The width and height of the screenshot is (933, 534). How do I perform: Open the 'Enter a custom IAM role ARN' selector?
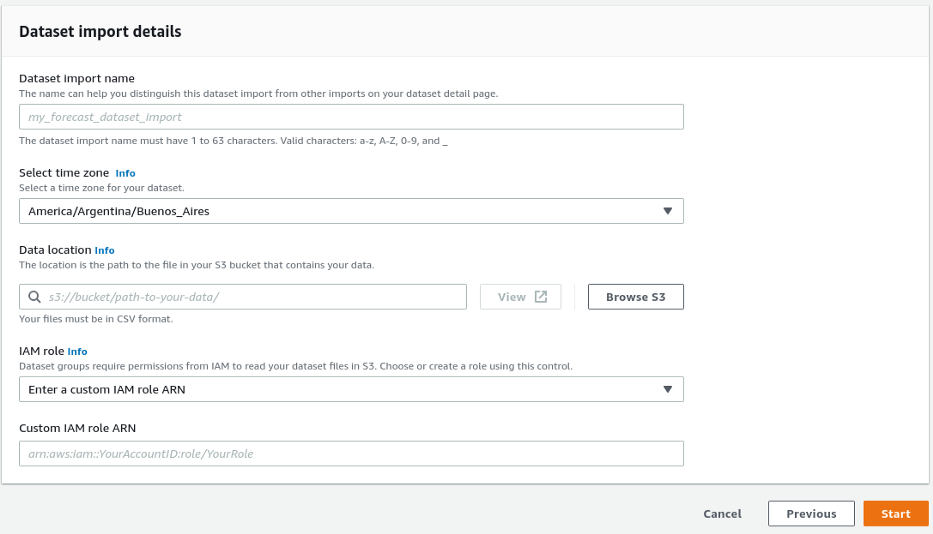(x=350, y=390)
